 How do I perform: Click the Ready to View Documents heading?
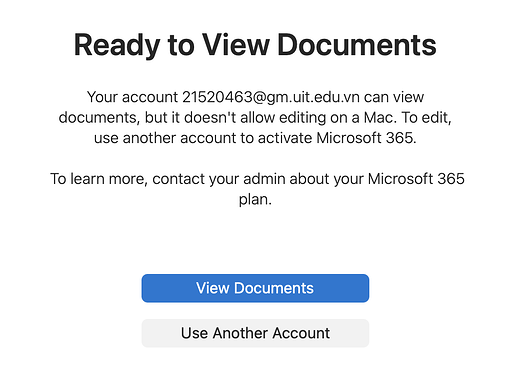click(x=255, y=45)
